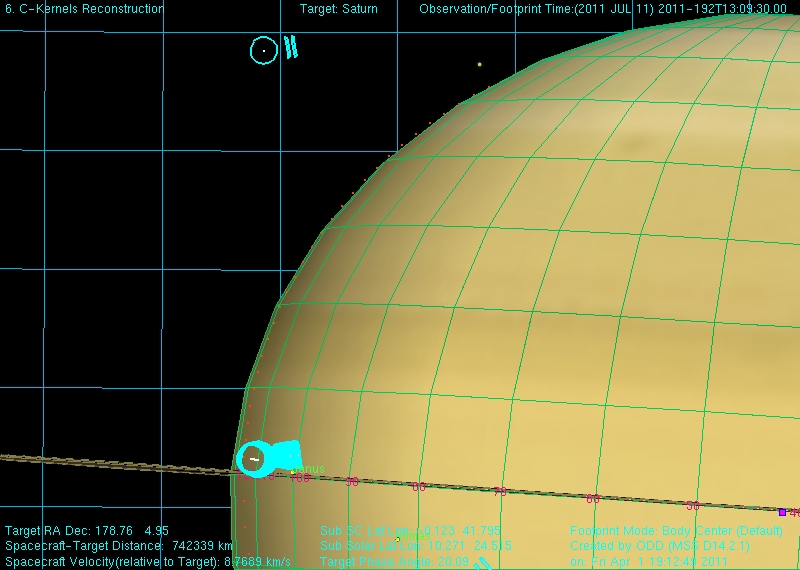The width and height of the screenshot is (800, 570).
Task: Click the 'Sub SC Lat Lon' readout
Action: (x=410, y=531)
